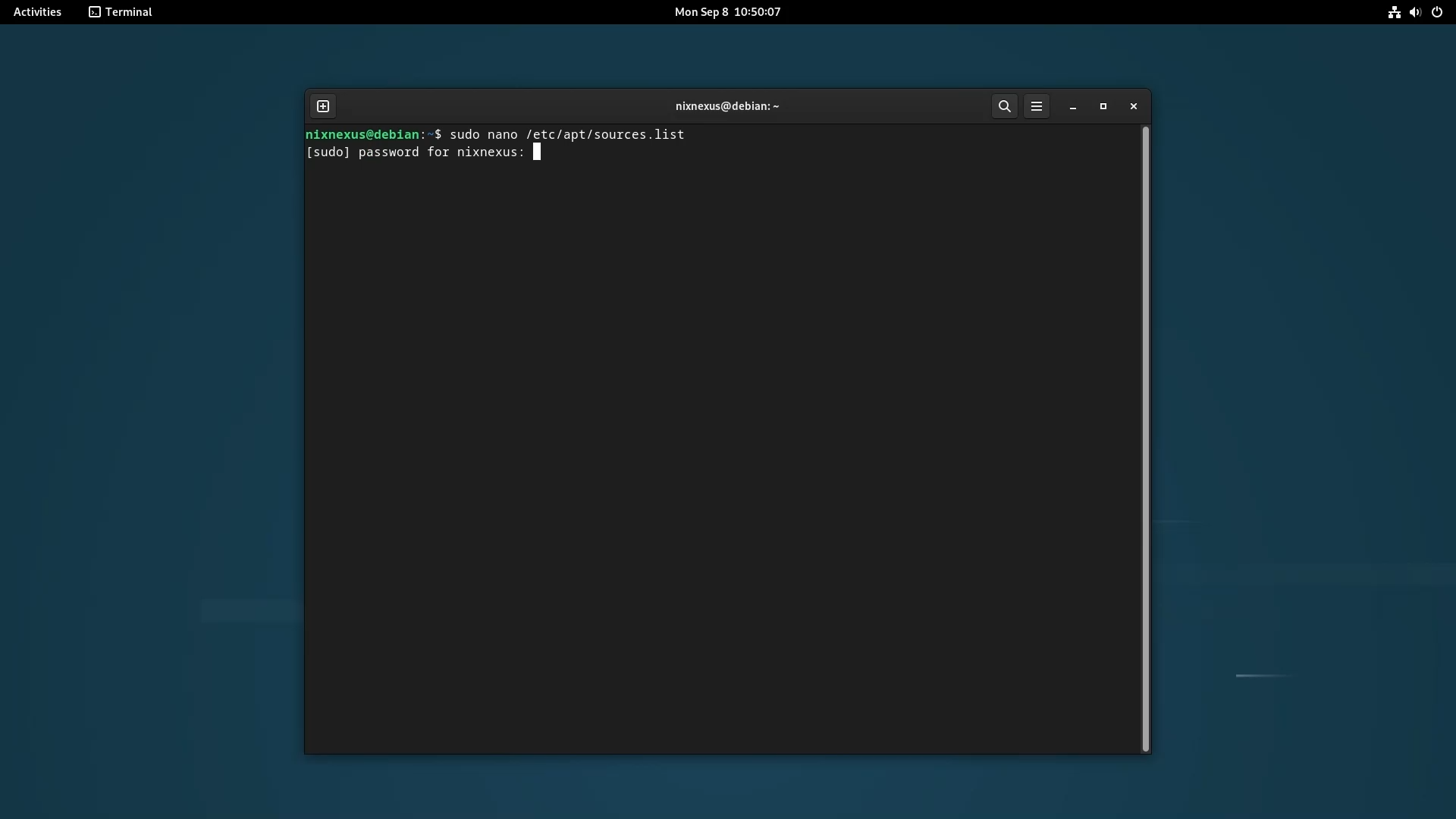Click the empty terminal area below the prompt
This screenshot has height=819, width=1456.
pyautogui.click(x=720, y=455)
